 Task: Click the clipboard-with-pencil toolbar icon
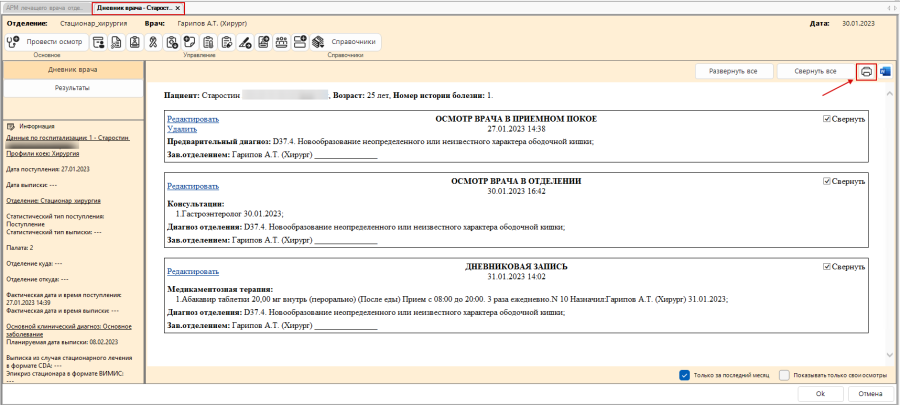227,42
